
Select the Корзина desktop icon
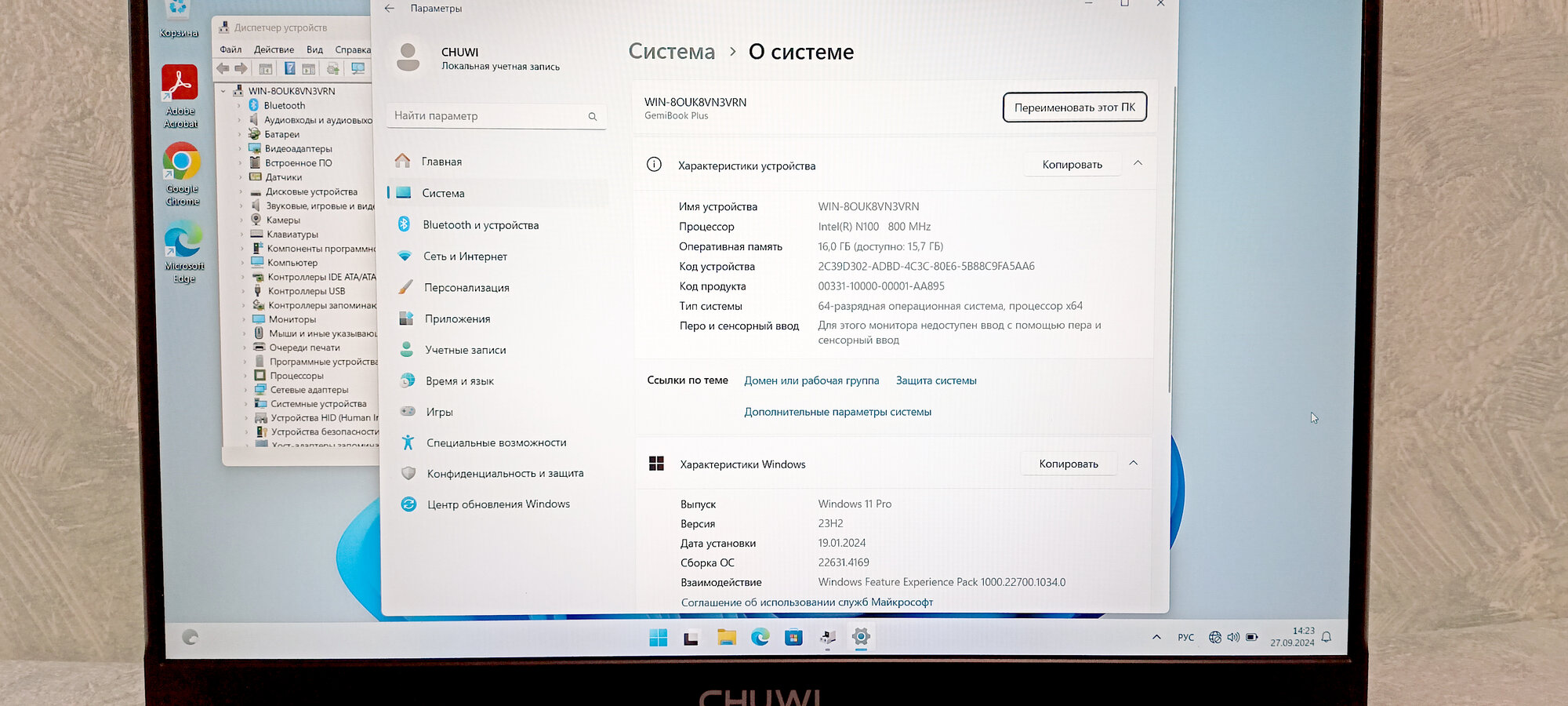point(179,19)
